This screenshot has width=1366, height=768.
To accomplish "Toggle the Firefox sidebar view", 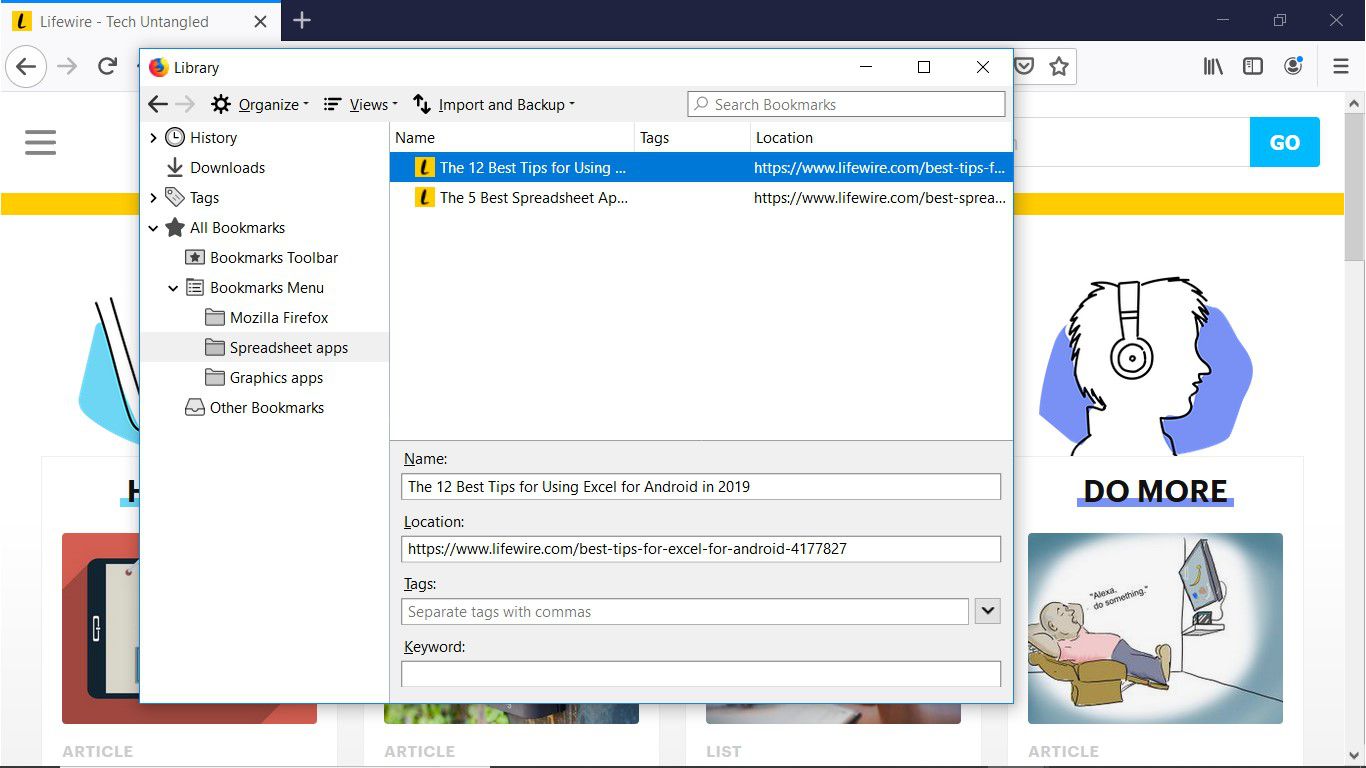I will [x=1253, y=67].
